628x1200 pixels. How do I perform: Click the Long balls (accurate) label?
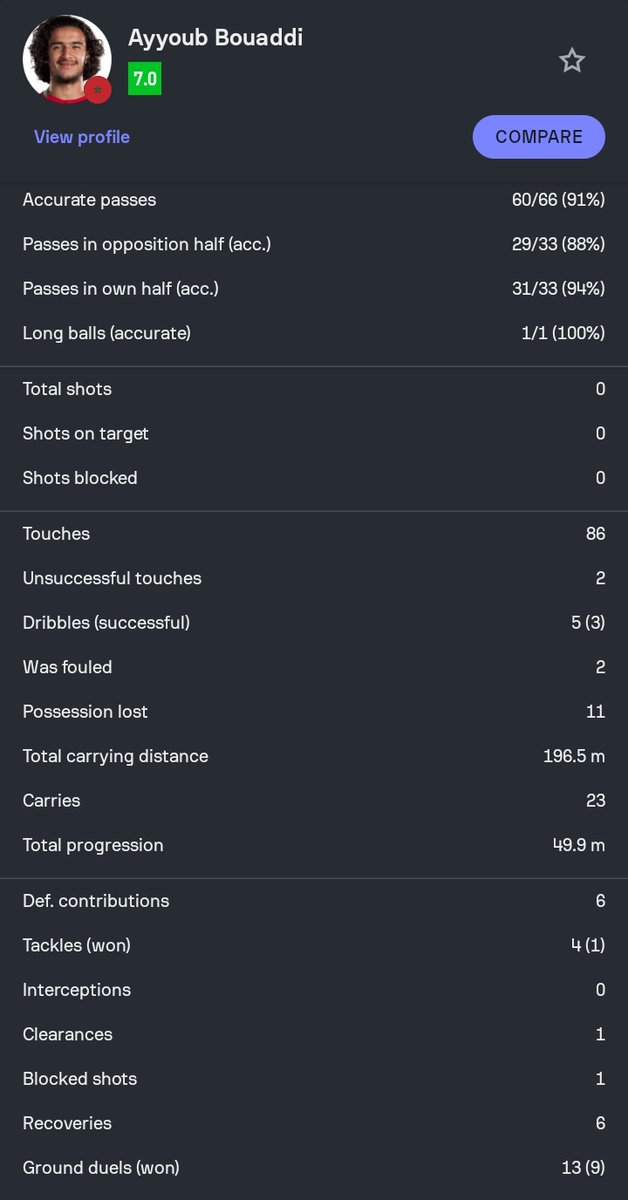click(107, 333)
